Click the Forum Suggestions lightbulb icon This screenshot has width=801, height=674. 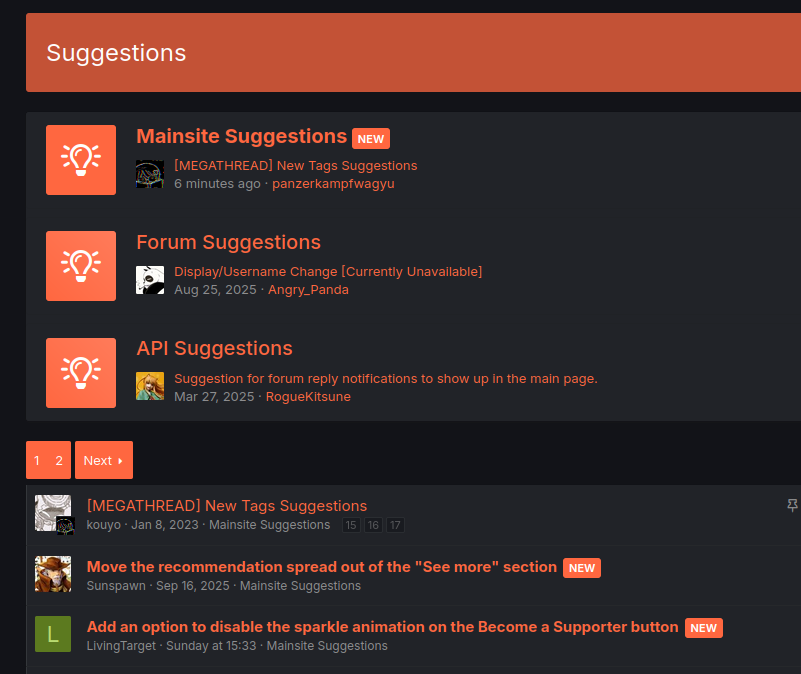[x=81, y=266]
